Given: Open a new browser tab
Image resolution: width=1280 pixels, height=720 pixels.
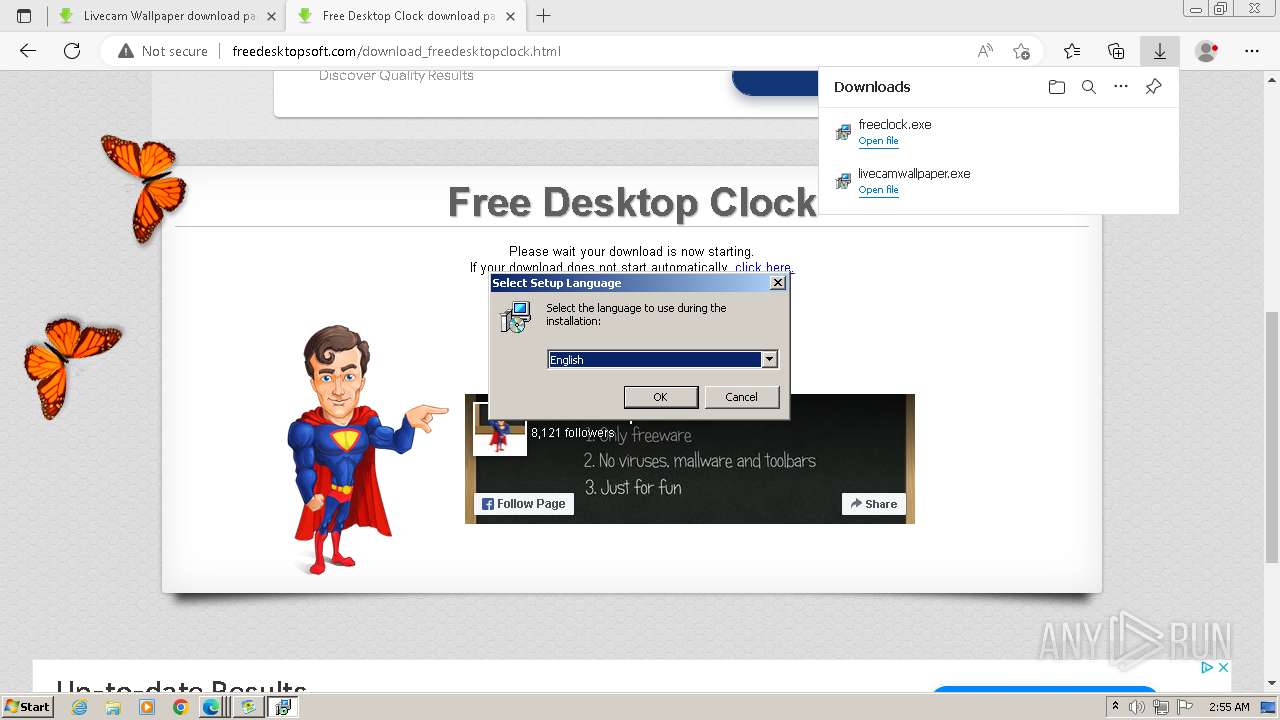Looking at the screenshot, I should (x=544, y=16).
